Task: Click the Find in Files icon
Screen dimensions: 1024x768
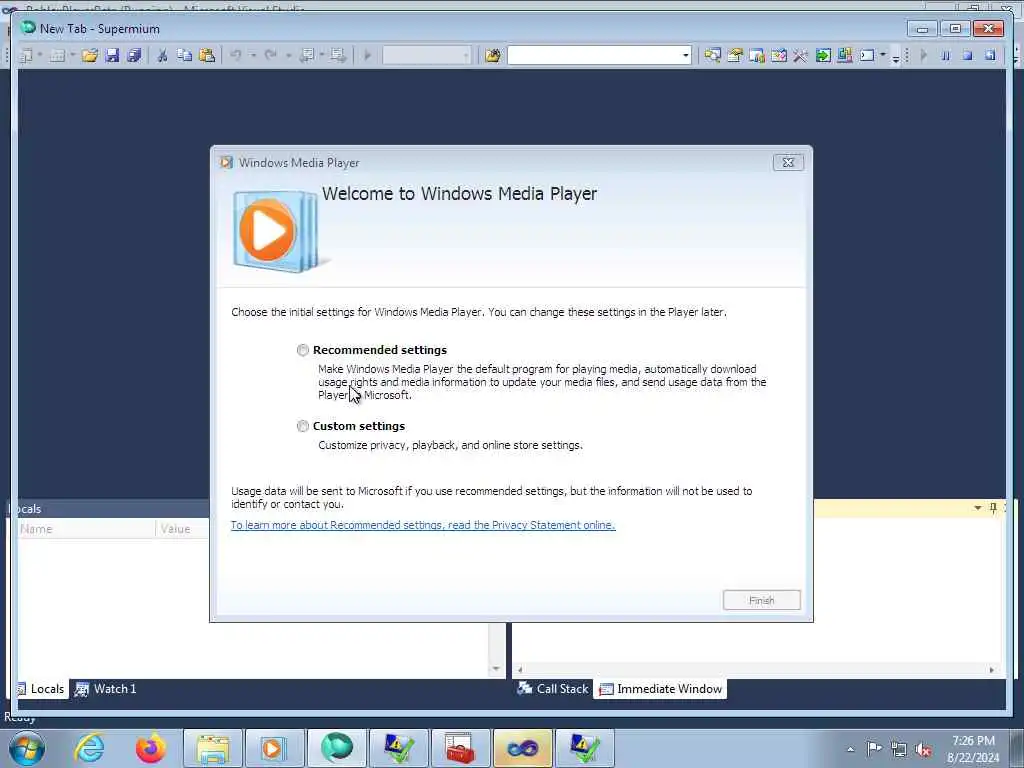Action: pyautogui.click(x=493, y=56)
